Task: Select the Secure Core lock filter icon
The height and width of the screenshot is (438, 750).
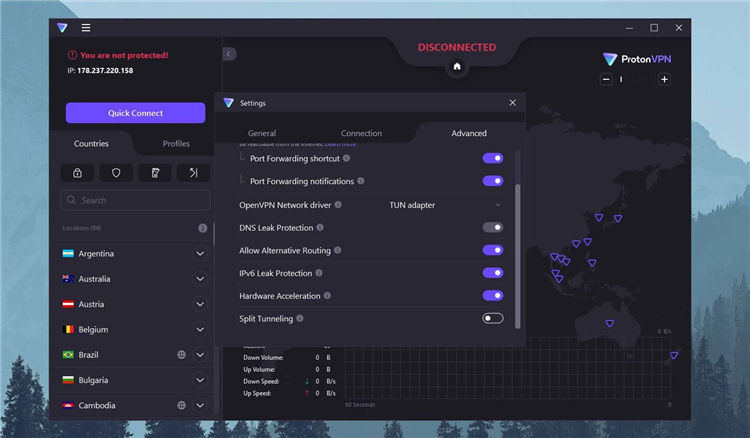Action: coord(77,173)
